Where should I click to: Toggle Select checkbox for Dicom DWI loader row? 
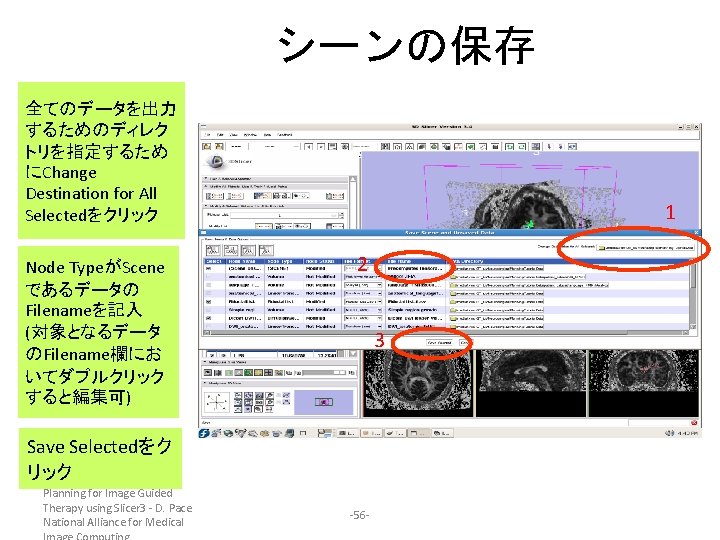point(209,318)
